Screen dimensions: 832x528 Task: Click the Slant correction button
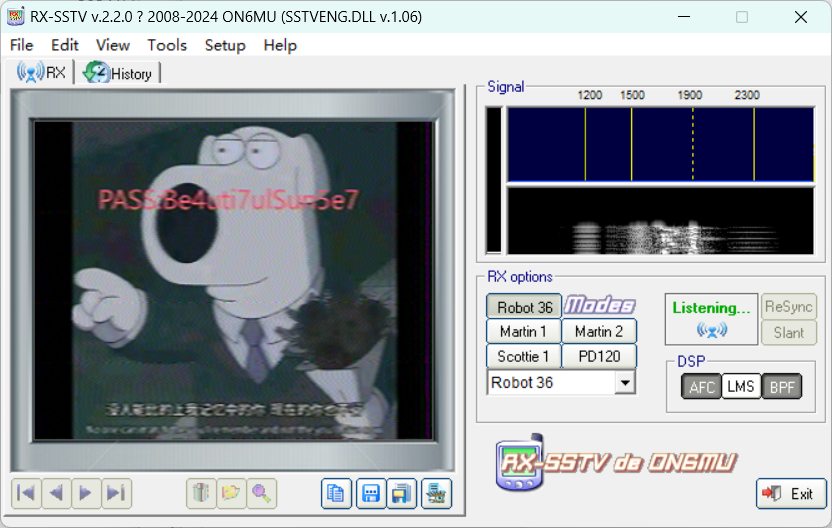coord(788,333)
